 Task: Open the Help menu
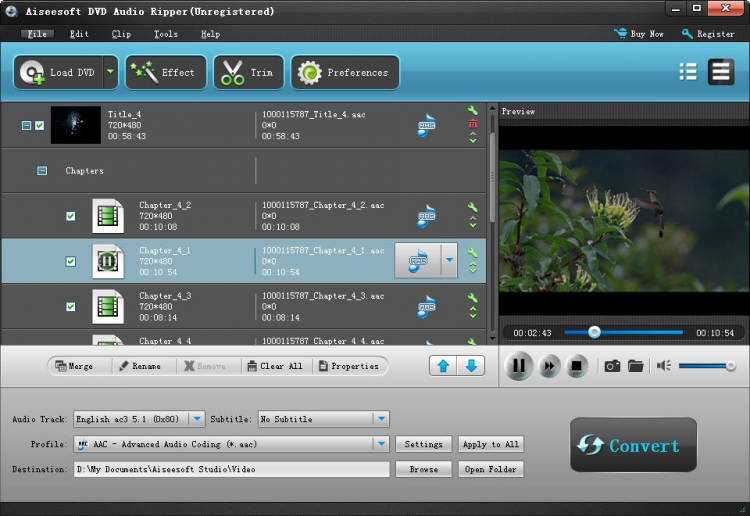click(x=210, y=34)
